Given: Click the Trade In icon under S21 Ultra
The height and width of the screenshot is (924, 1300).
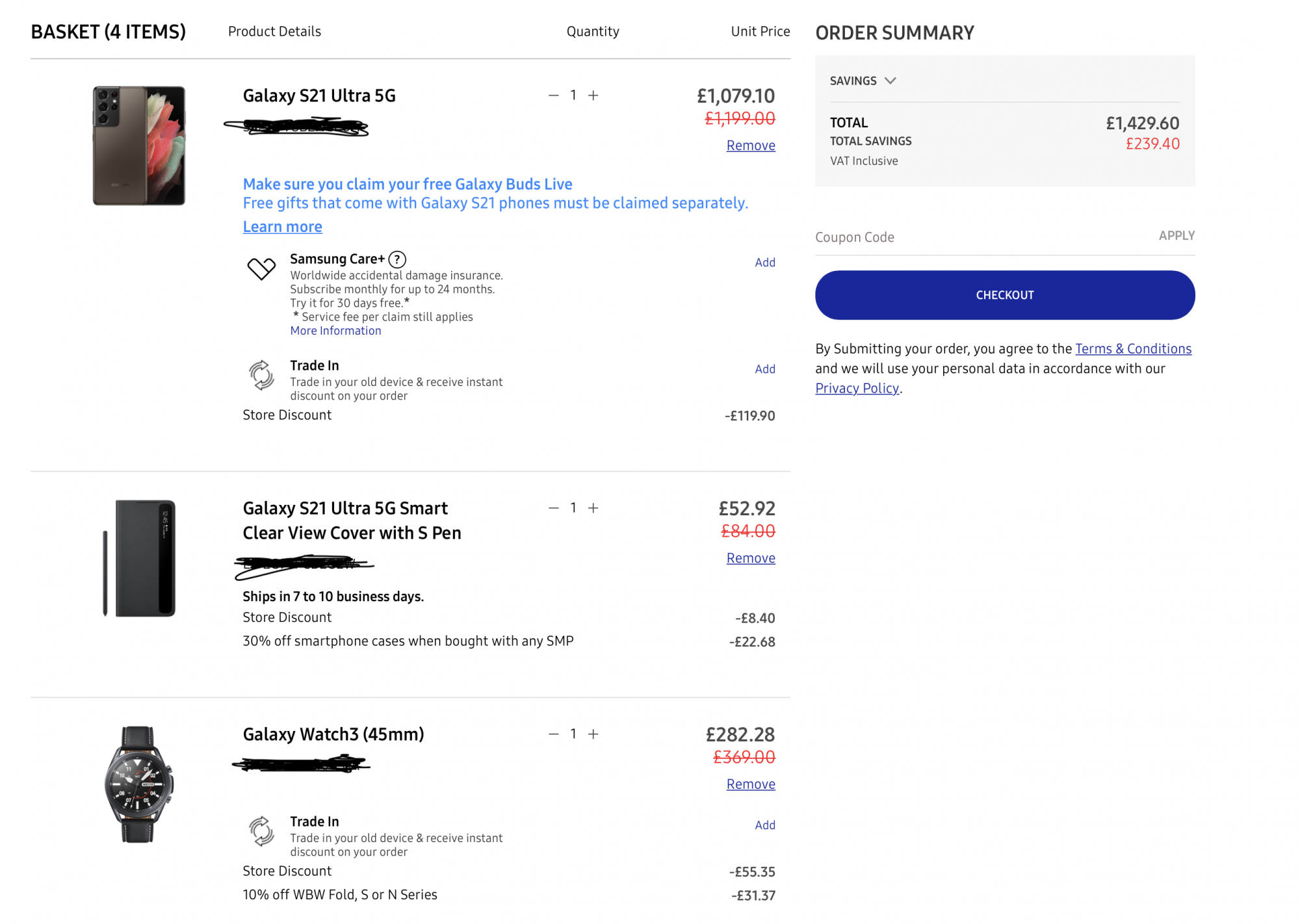Looking at the screenshot, I should (x=261, y=375).
